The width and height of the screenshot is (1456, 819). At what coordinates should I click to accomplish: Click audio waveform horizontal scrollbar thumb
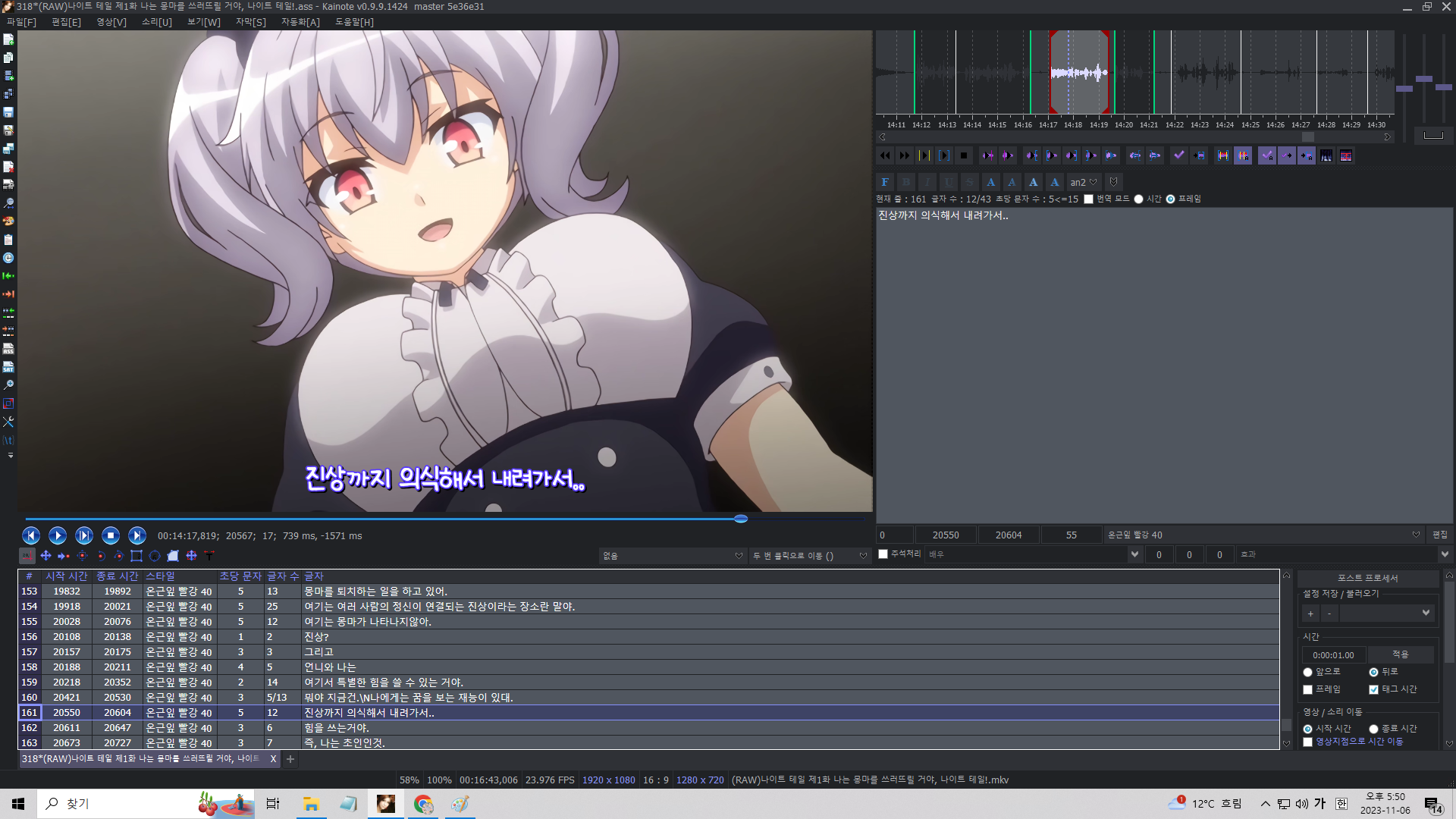tap(1308, 137)
